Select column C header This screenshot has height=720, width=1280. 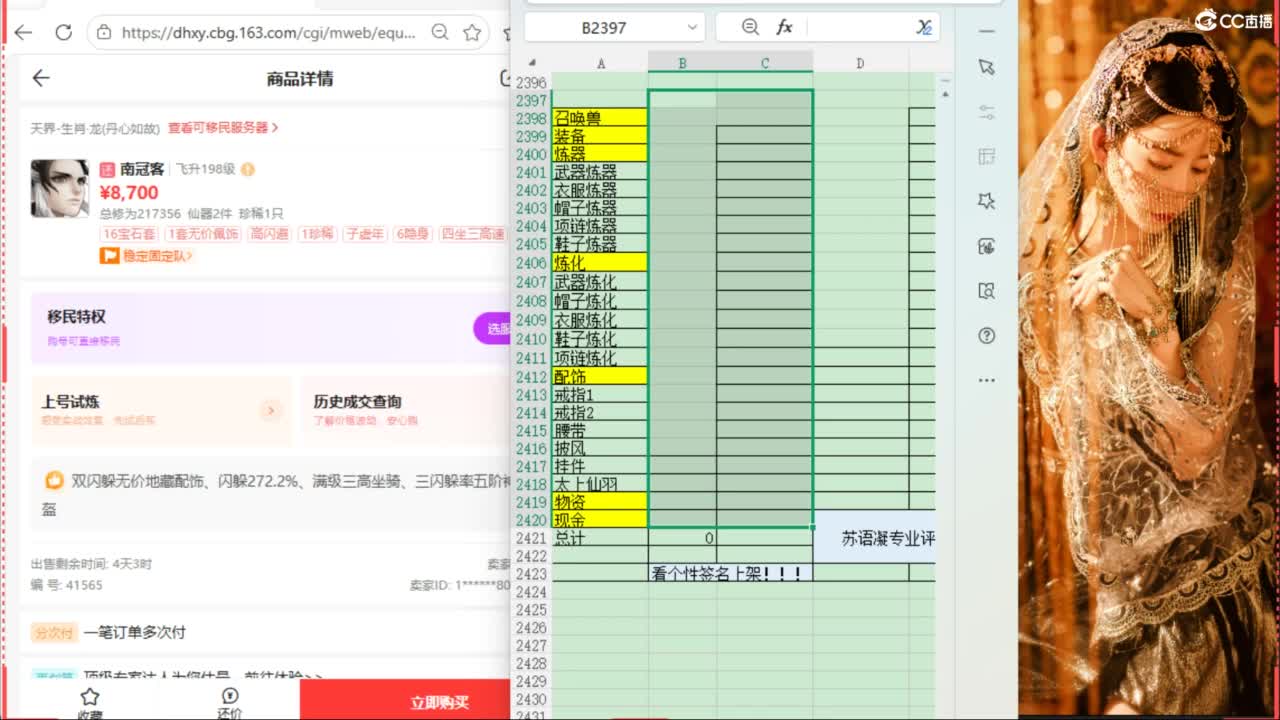[x=765, y=63]
